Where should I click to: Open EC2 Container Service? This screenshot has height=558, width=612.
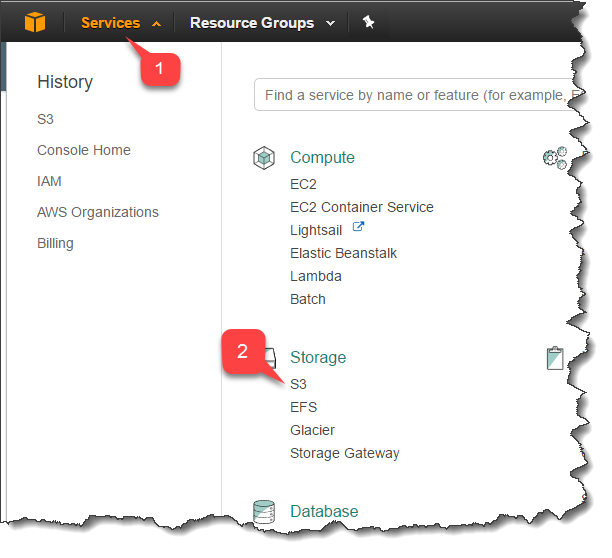(361, 207)
